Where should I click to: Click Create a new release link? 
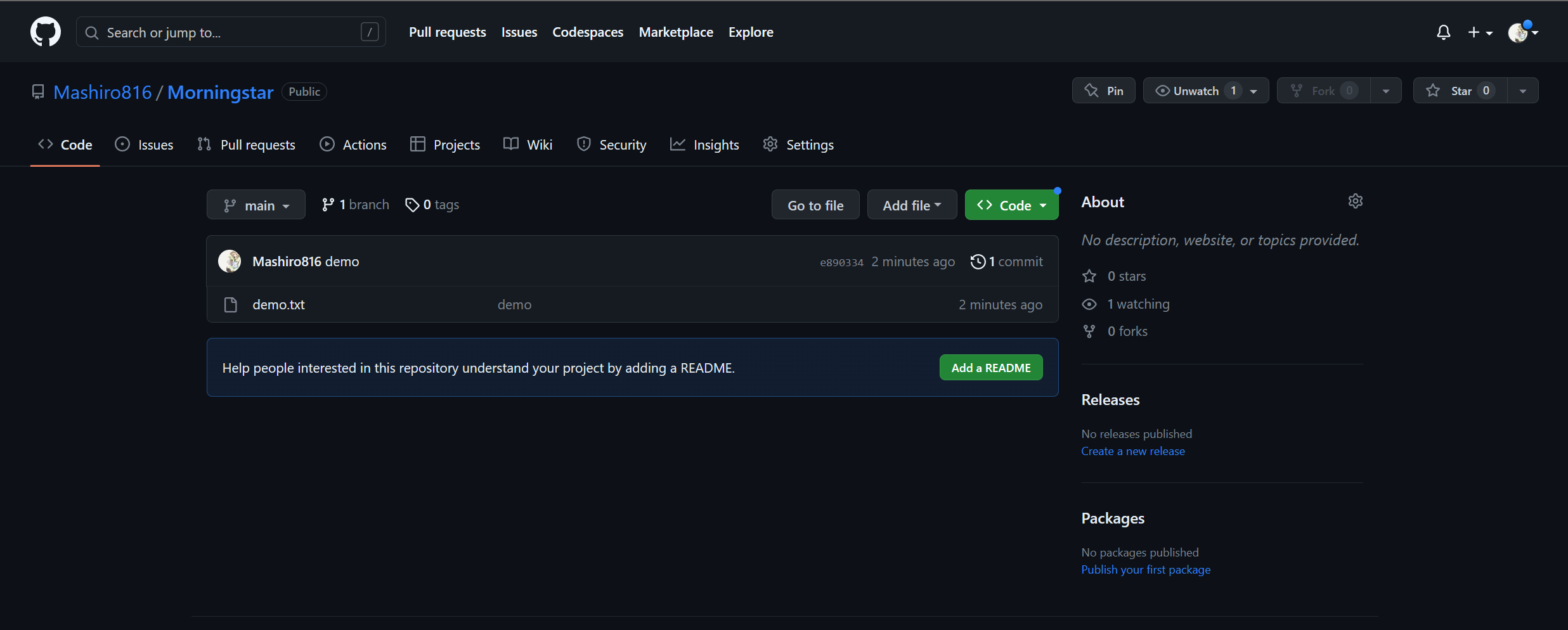point(1133,451)
